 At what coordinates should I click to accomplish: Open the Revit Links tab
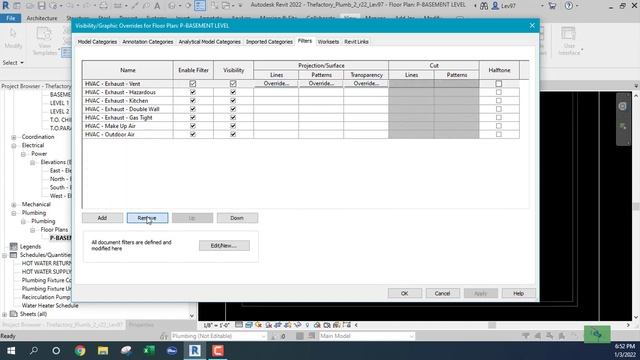pos(356,42)
